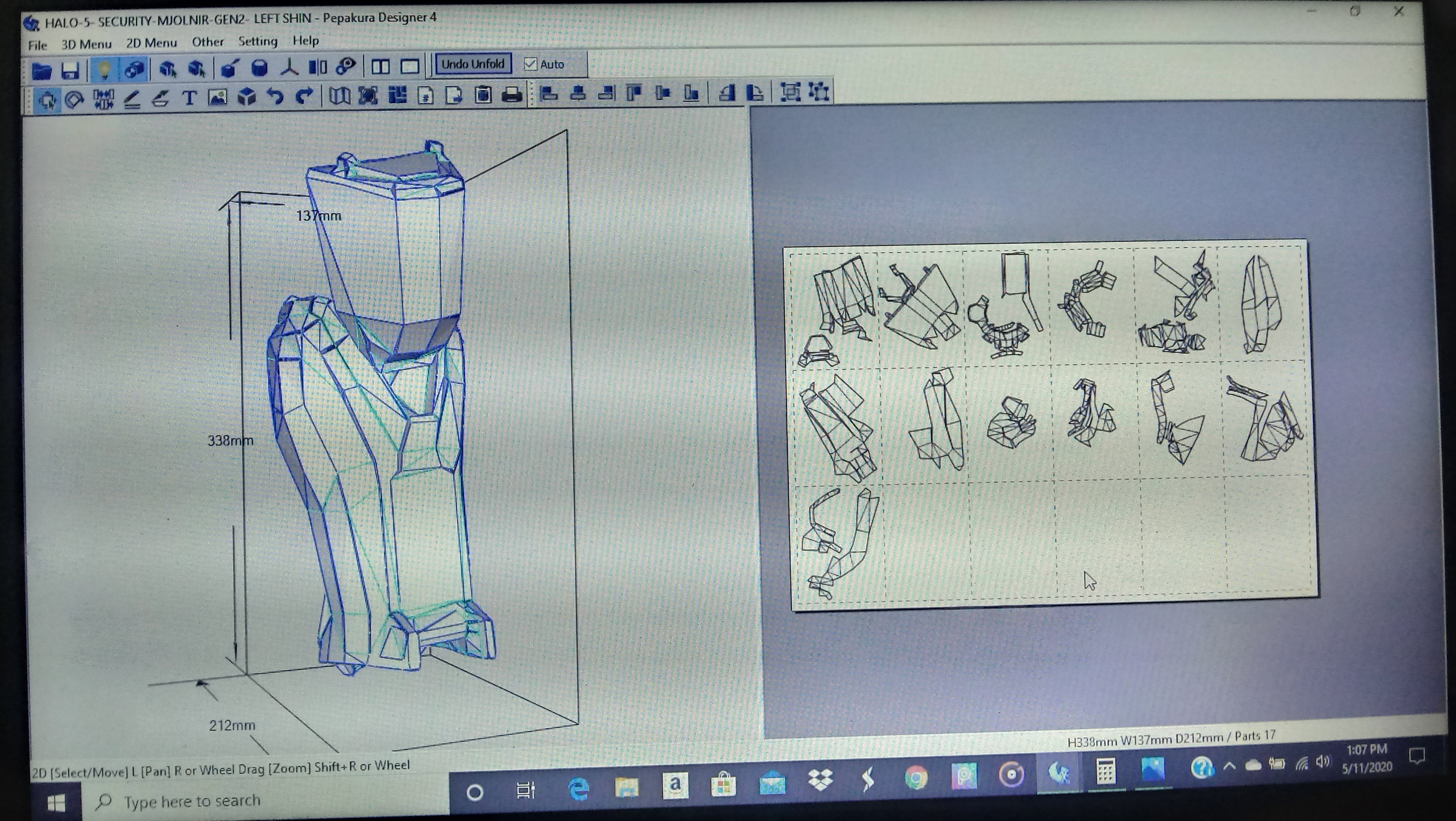Click the Align horizontal center icon
This screenshot has height=821, width=1456.
click(x=578, y=93)
